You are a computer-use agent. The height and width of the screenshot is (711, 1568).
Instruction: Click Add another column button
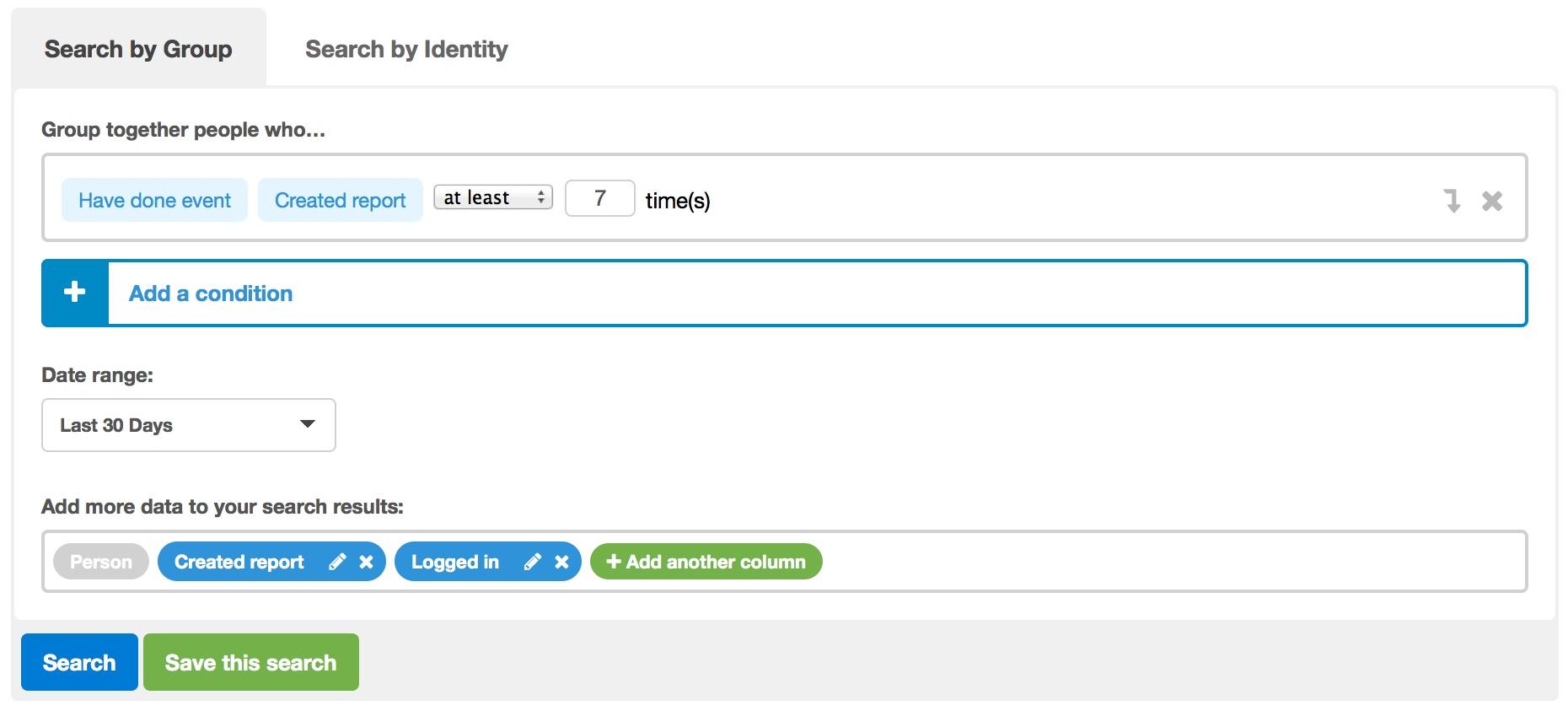(x=706, y=562)
